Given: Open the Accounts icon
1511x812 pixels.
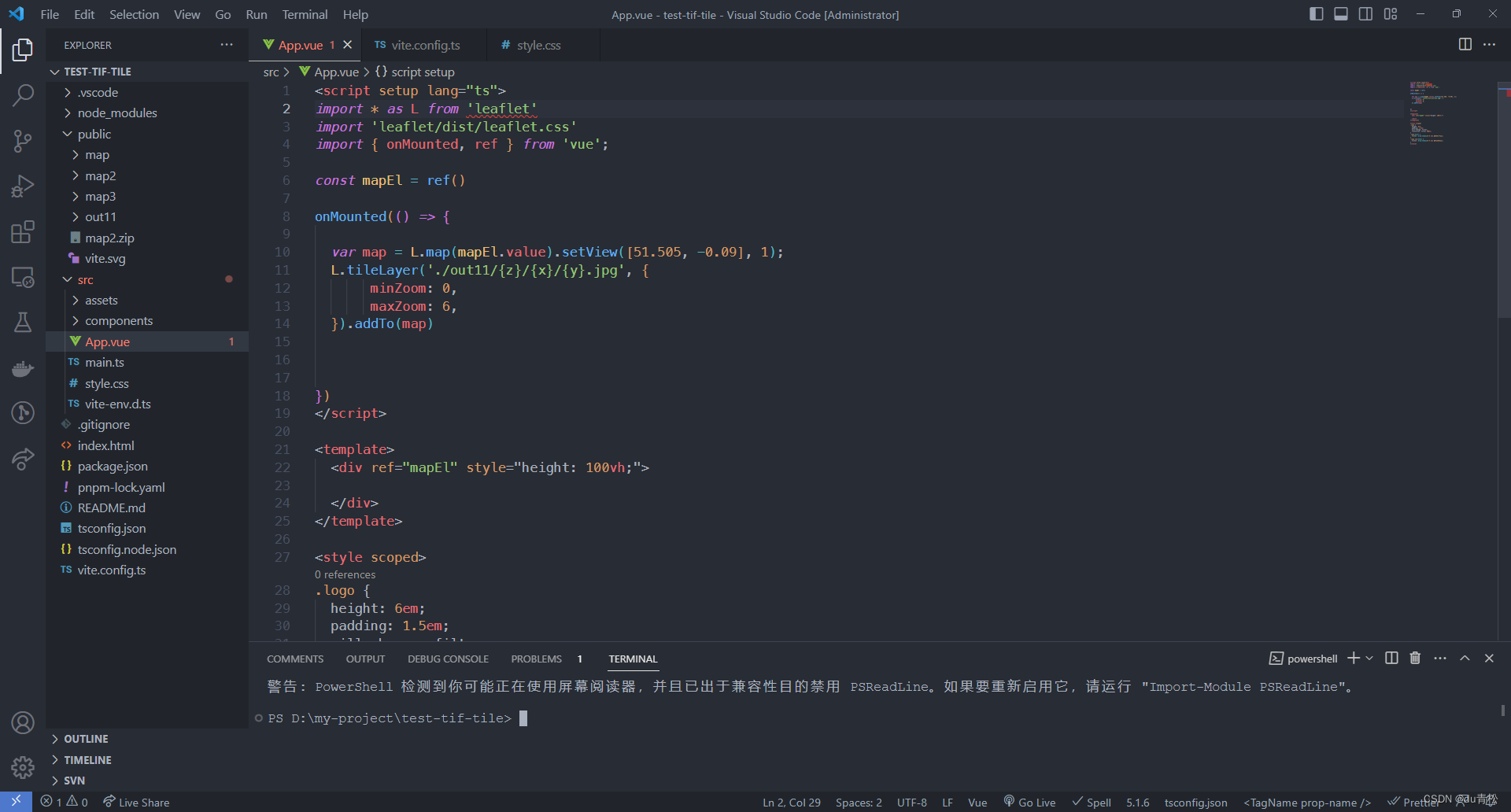Looking at the screenshot, I should [x=23, y=722].
